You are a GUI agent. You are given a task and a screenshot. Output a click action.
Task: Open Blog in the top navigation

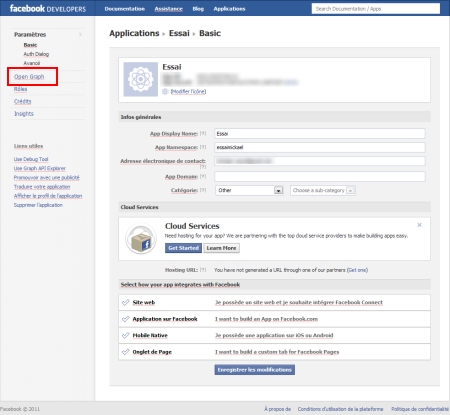point(198,9)
